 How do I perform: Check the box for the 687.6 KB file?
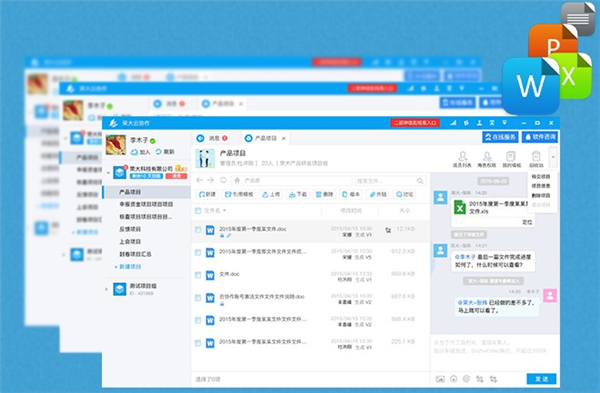tap(198, 298)
